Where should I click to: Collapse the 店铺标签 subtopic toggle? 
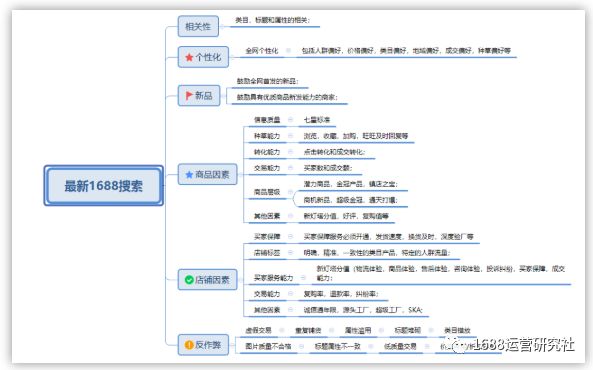(290, 252)
